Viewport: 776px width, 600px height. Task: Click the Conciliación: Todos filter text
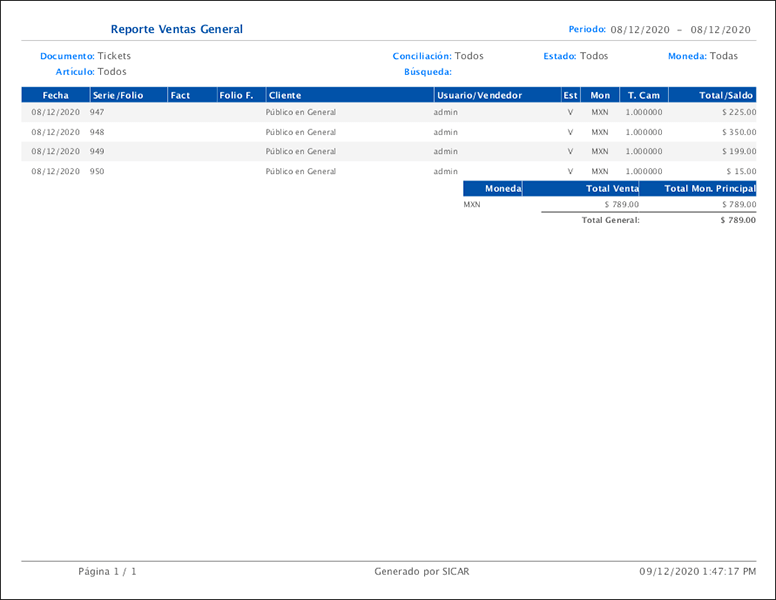(x=438, y=56)
